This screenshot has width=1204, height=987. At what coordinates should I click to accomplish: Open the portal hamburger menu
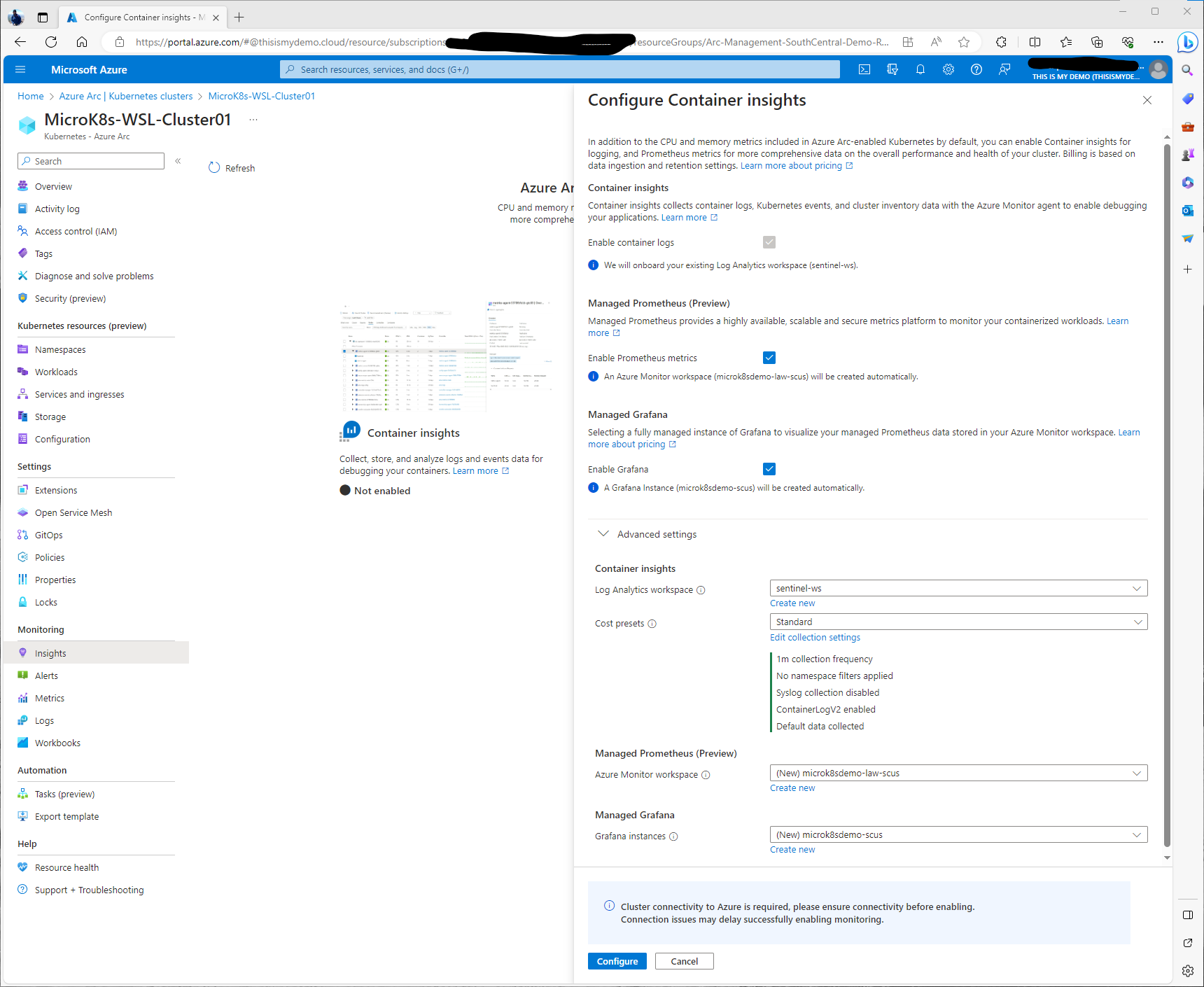pos(20,69)
